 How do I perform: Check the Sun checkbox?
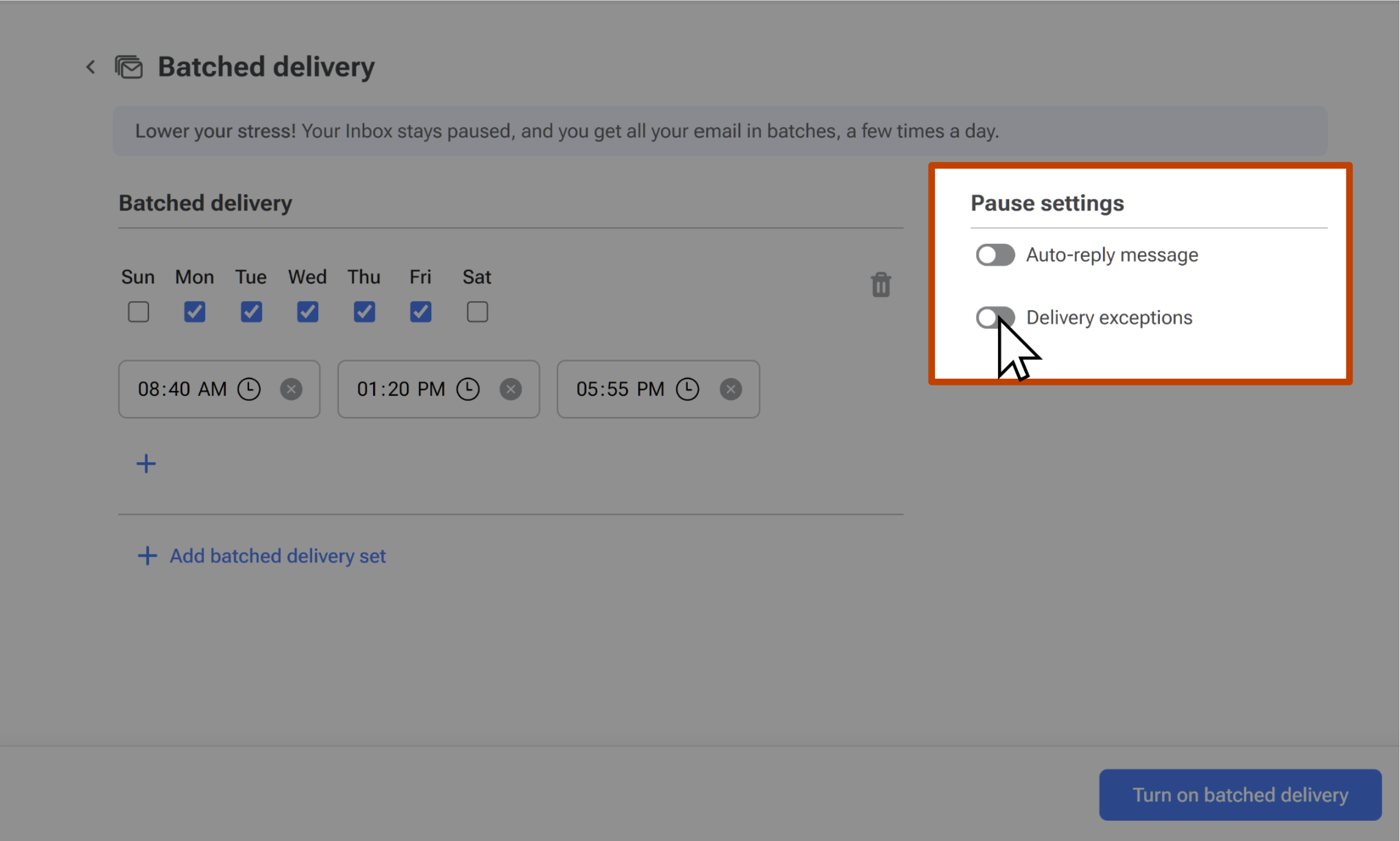click(139, 312)
